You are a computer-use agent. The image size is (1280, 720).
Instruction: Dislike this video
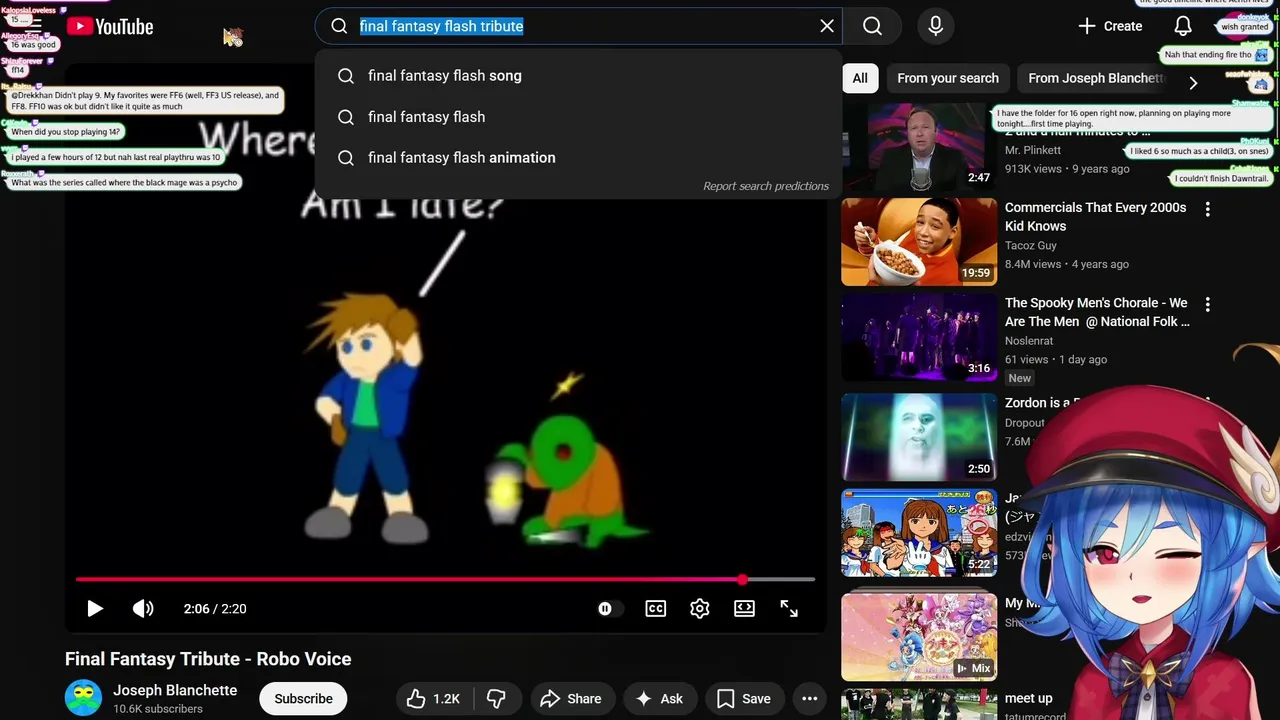click(x=496, y=698)
